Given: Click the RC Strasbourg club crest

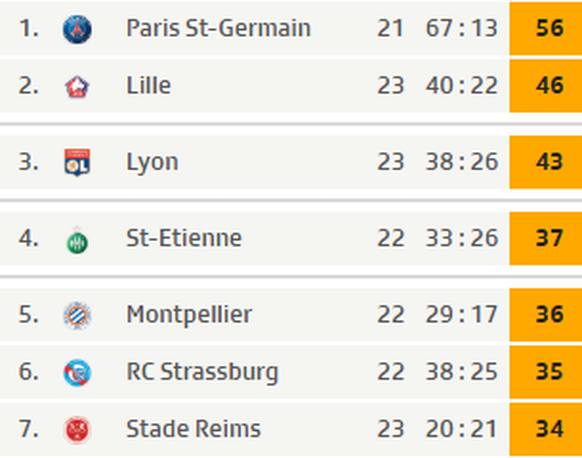Looking at the screenshot, I should [77, 373].
